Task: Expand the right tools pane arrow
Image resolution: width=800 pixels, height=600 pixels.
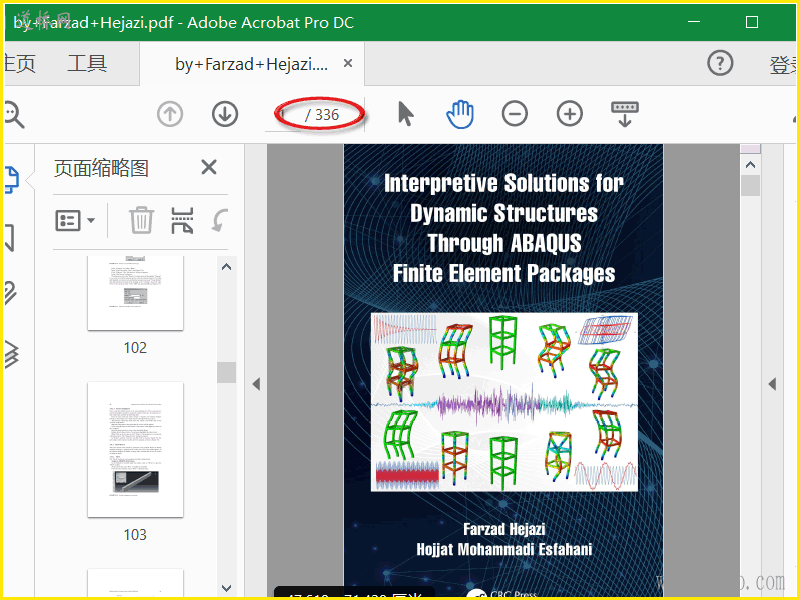Action: coord(772,384)
